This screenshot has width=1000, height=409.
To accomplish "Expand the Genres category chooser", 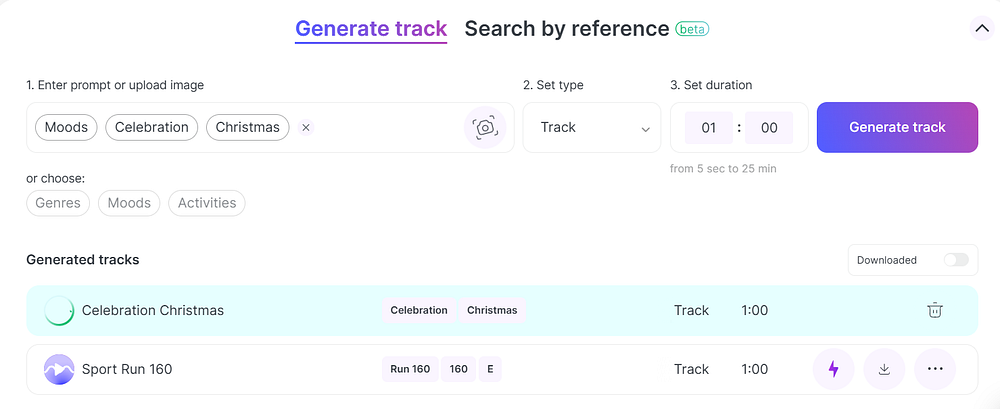I will 58,203.
